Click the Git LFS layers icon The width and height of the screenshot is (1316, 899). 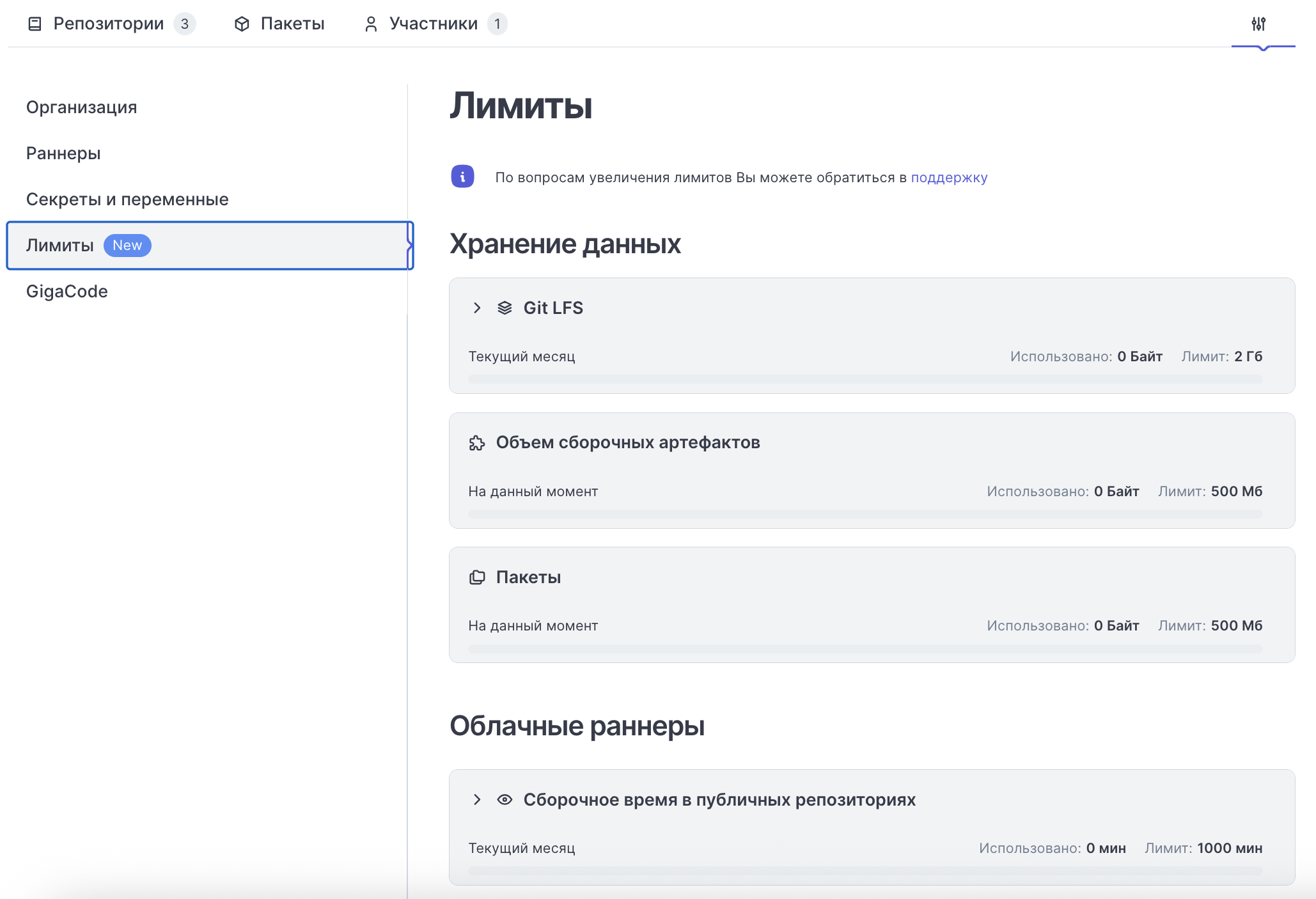(505, 308)
